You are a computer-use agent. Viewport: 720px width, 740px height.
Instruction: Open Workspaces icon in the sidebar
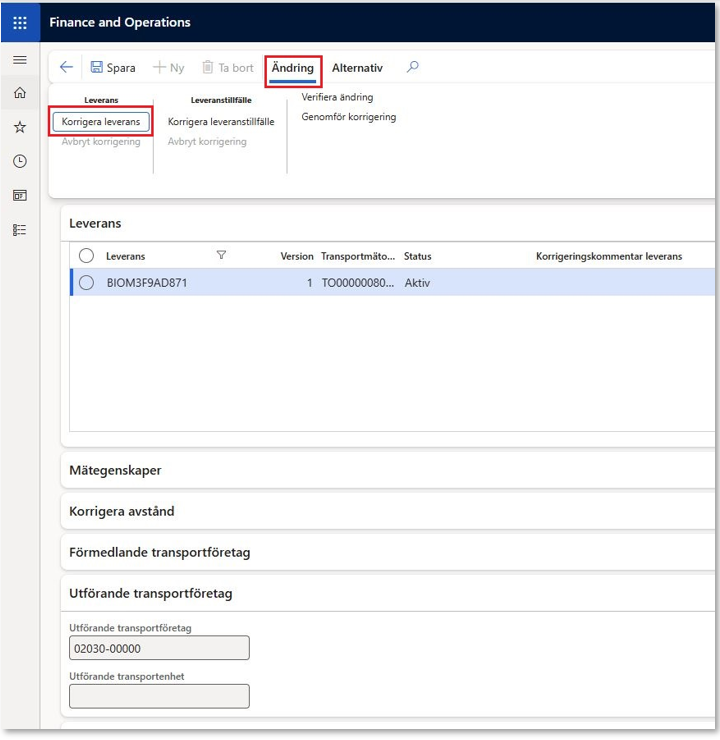tap(19, 195)
